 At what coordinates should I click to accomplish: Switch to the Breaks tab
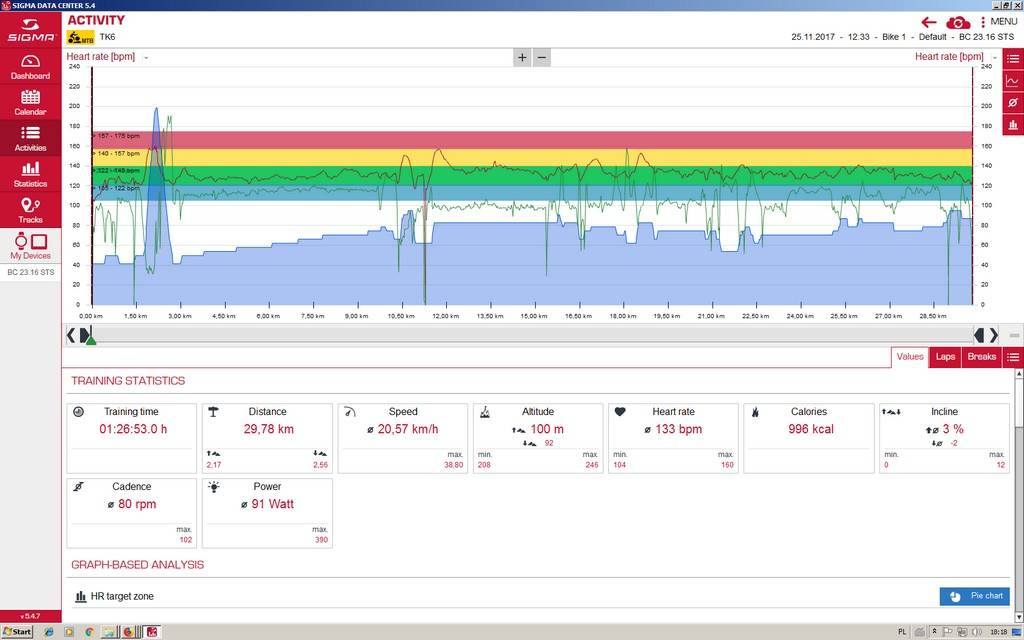pyautogui.click(x=982, y=357)
